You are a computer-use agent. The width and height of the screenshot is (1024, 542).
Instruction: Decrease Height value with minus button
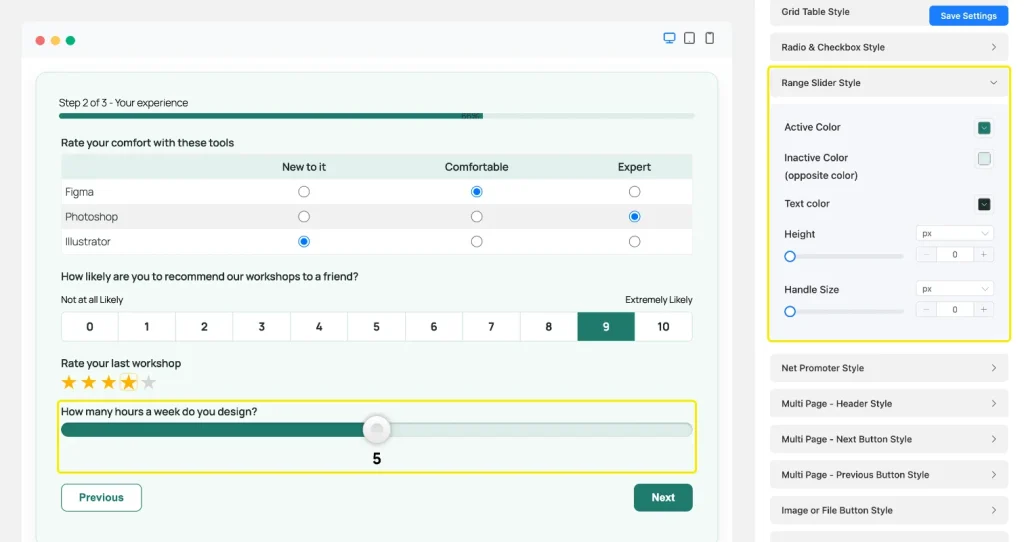point(926,255)
